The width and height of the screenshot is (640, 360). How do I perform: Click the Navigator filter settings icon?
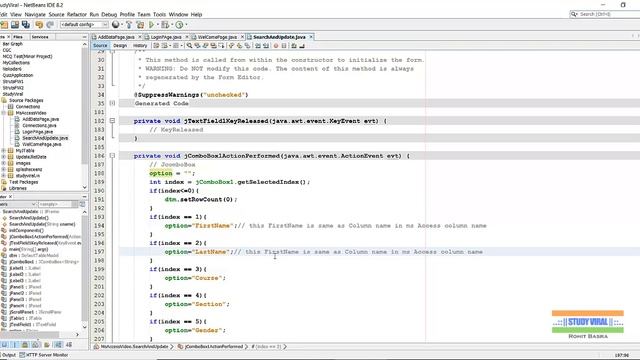tap(82, 204)
